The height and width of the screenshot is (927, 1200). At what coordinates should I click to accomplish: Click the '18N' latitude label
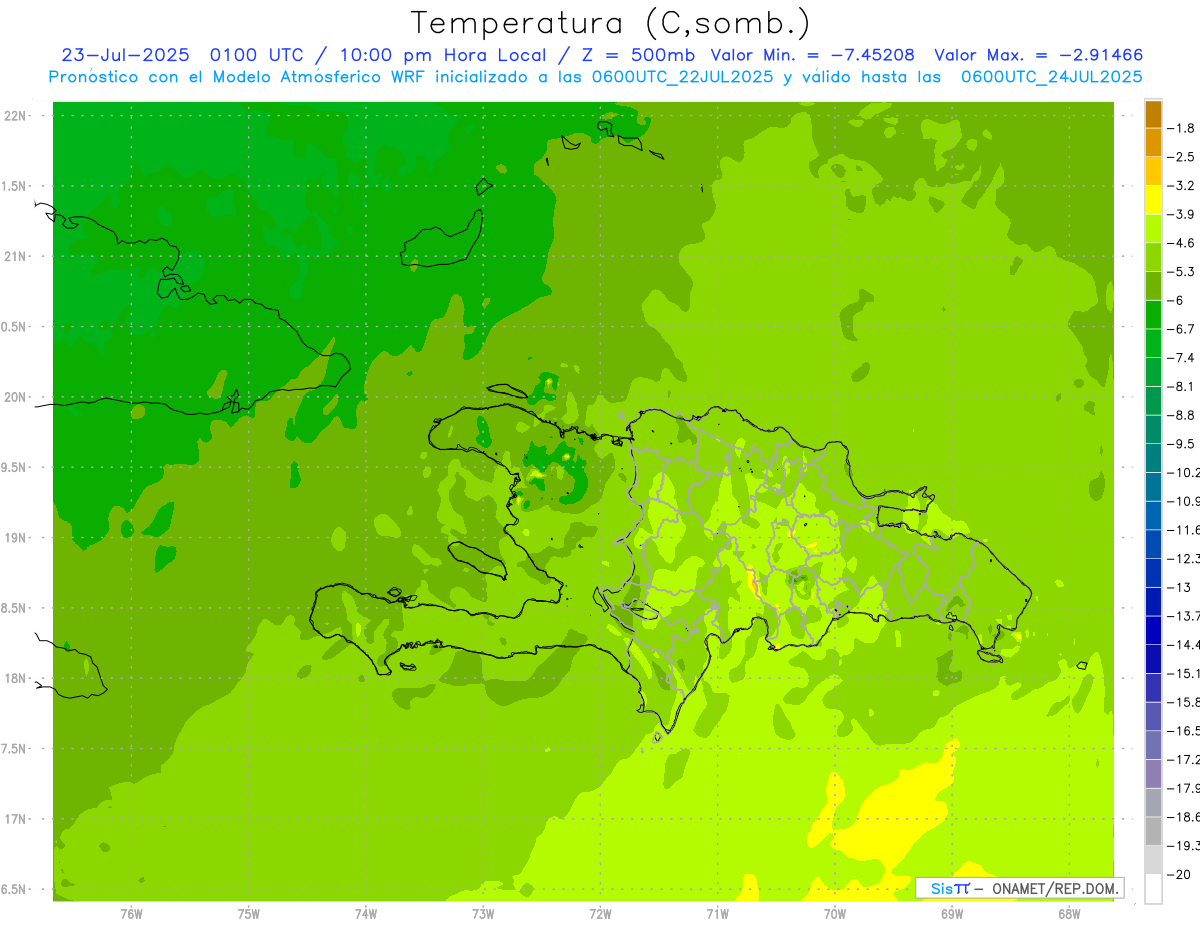coord(15,678)
